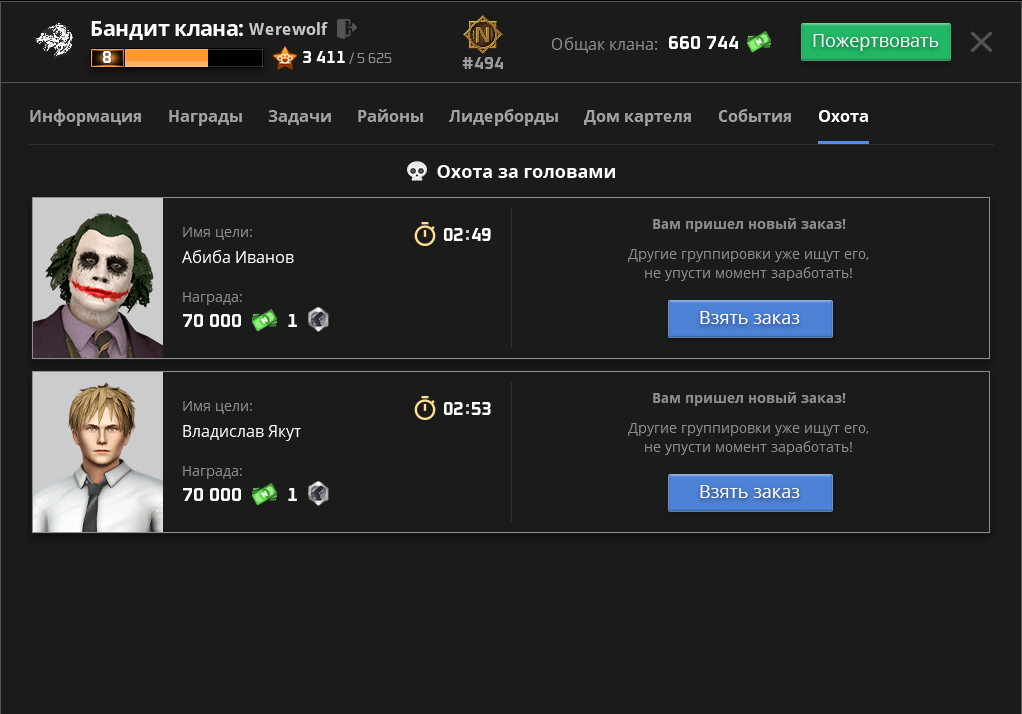Go to the Дом картеля tab
The width and height of the screenshot is (1022, 714).
click(x=637, y=116)
